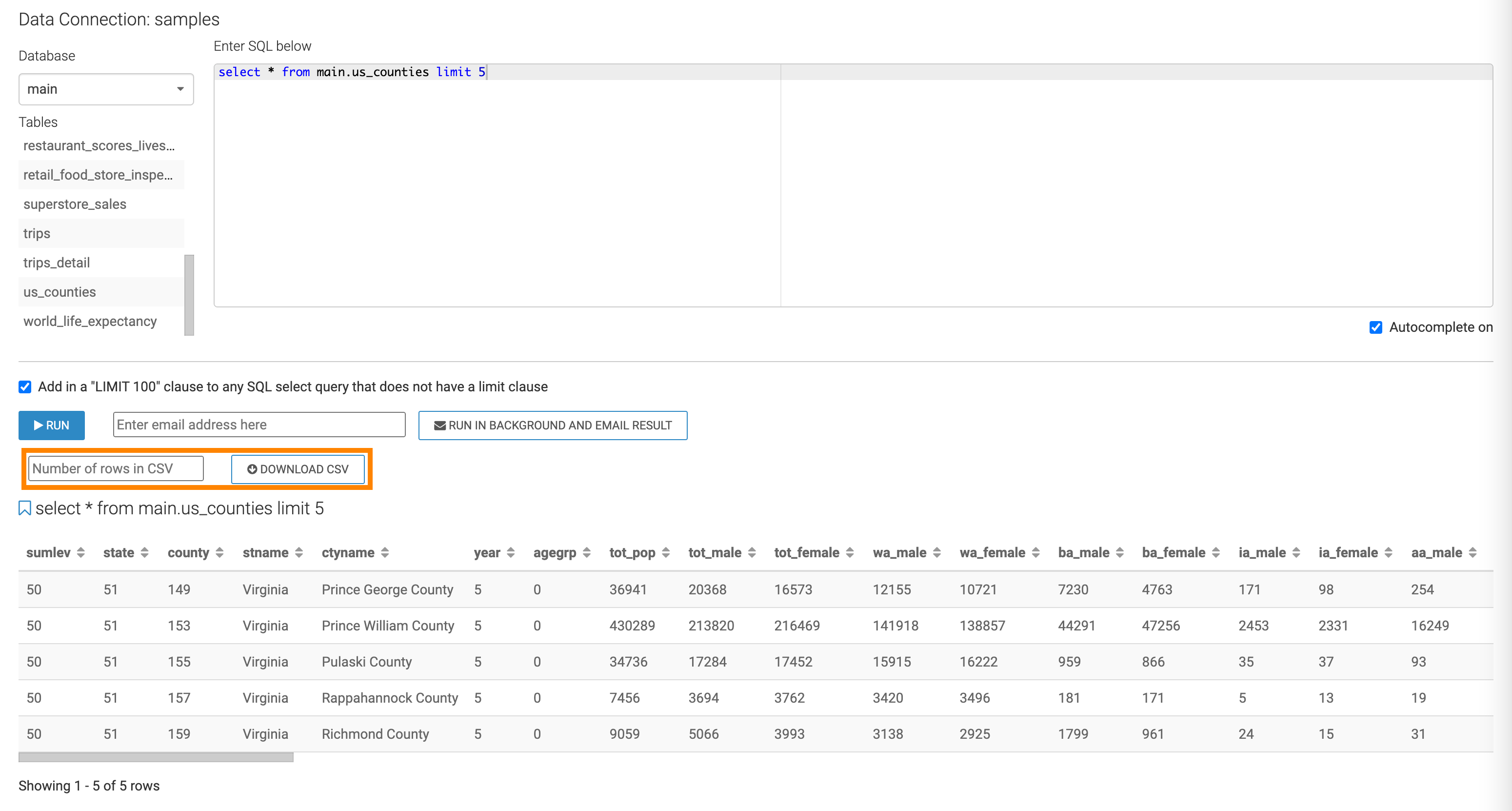Click the horizontal scrollbar under results table
This screenshot has height=811, width=1512.
pyautogui.click(x=156, y=757)
